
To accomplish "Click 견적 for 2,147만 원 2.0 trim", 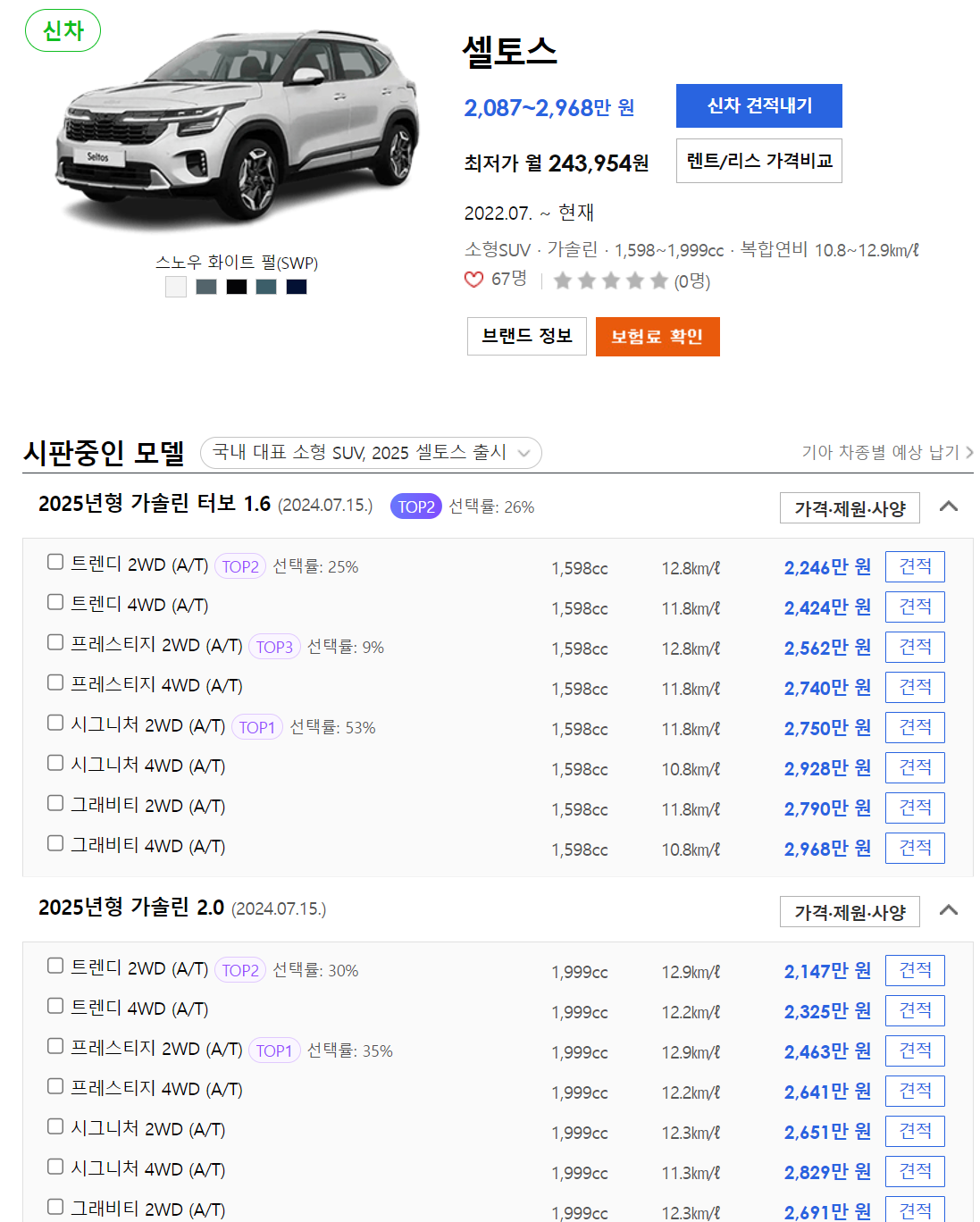I will 915,971.
